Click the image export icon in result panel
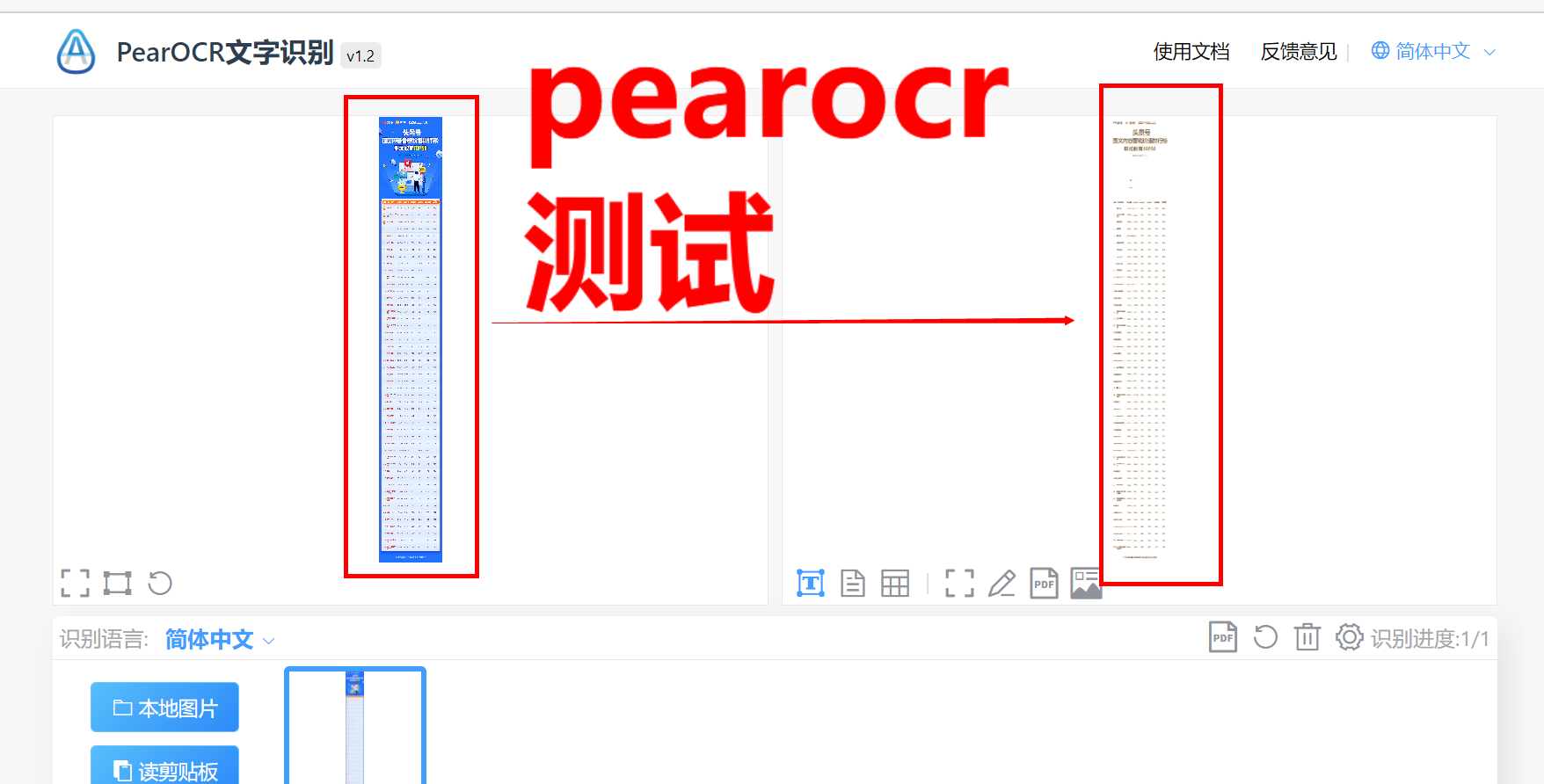The image size is (1544, 784). coord(1086,583)
